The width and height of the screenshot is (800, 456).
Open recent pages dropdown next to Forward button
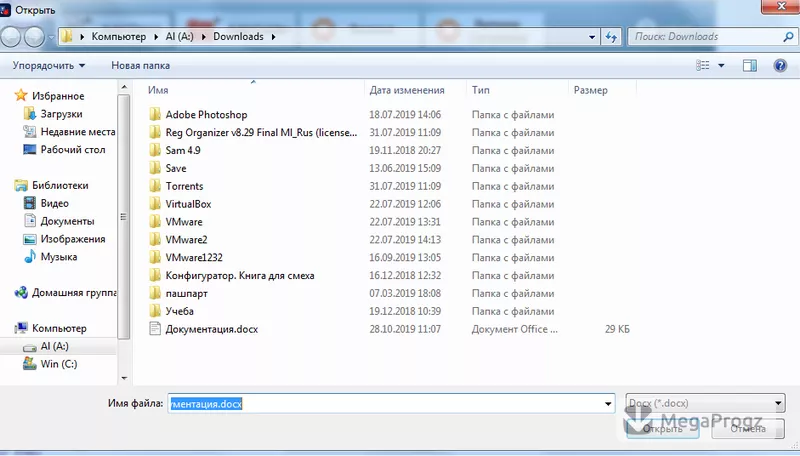pyautogui.click(x=51, y=37)
